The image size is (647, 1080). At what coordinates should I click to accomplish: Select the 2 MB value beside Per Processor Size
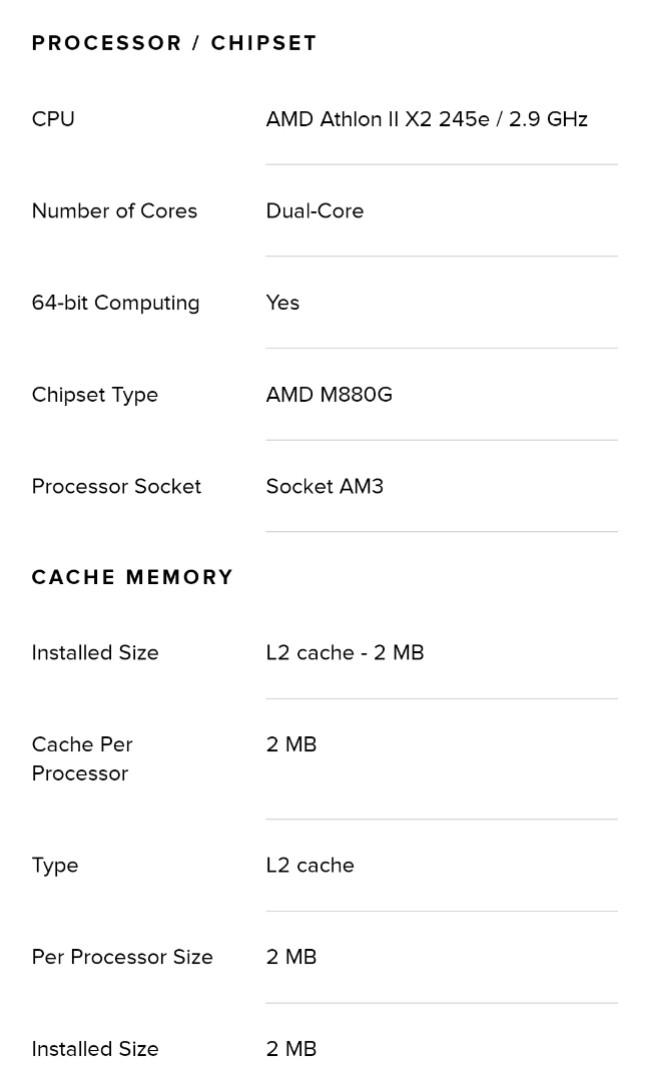tap(291, 957)
